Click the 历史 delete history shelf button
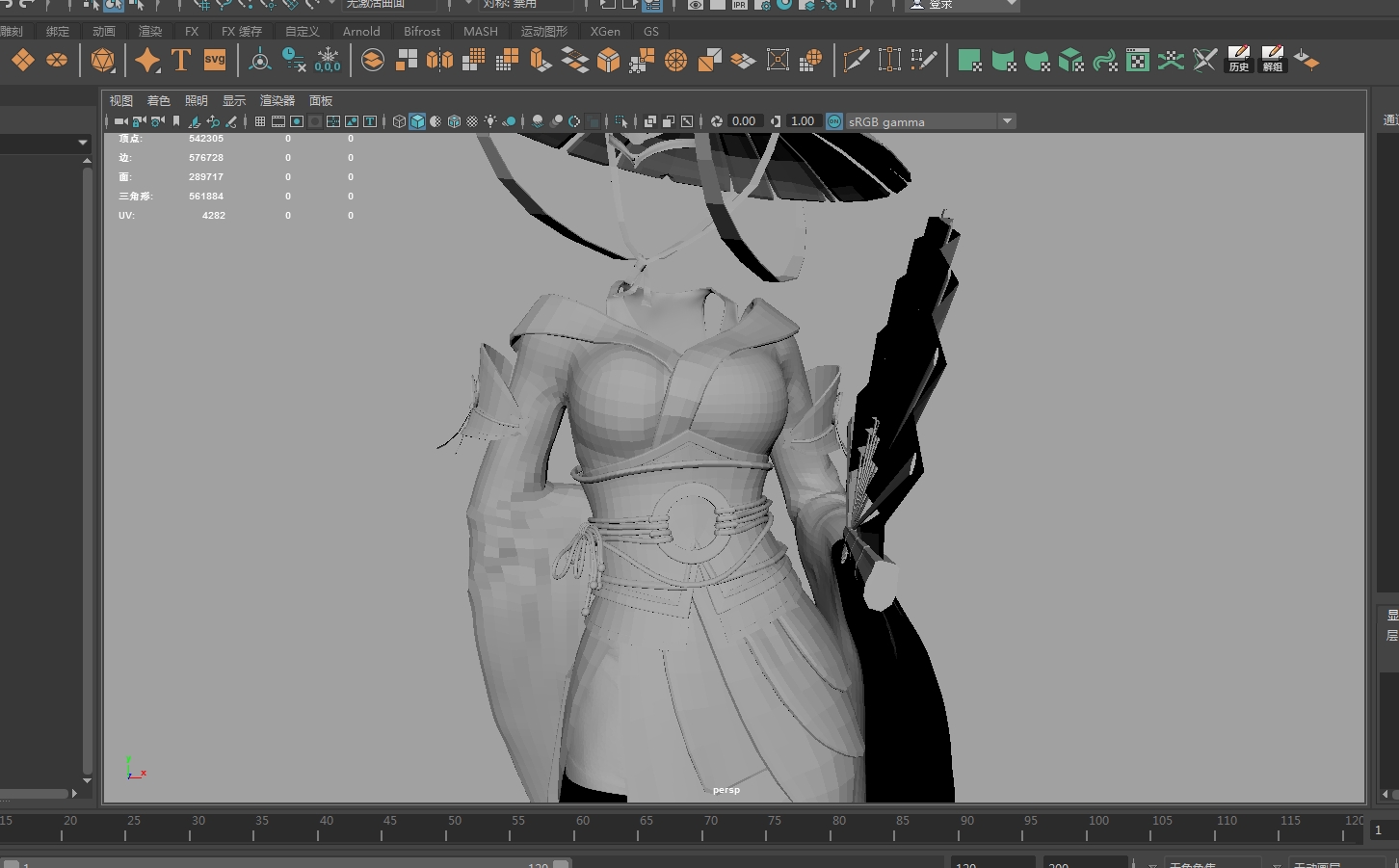Viewport: 1399px width, 868px height. coord(1238,61)
